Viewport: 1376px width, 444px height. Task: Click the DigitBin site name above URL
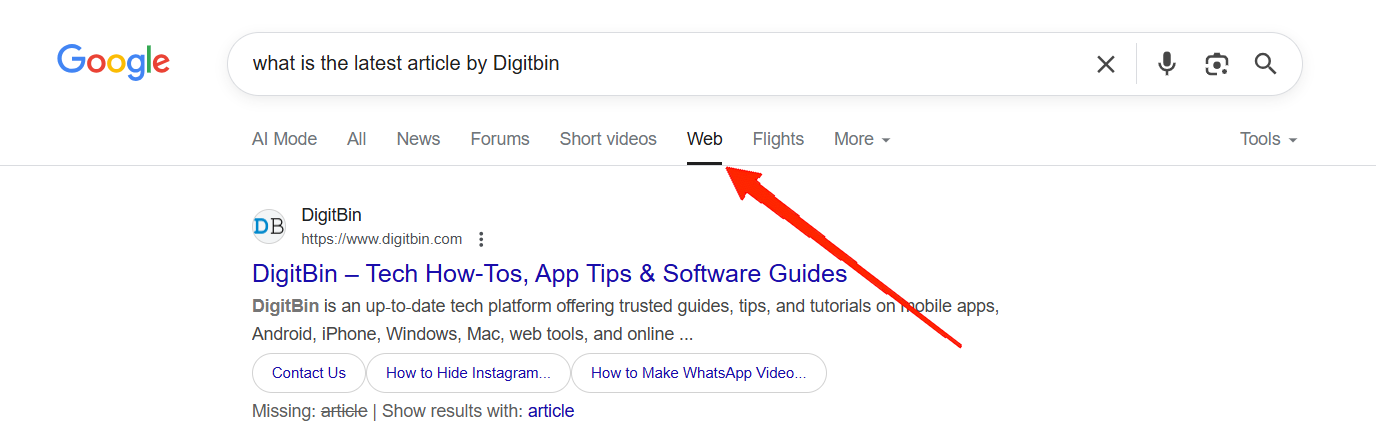pyautogui.click(x=331, y=215)
